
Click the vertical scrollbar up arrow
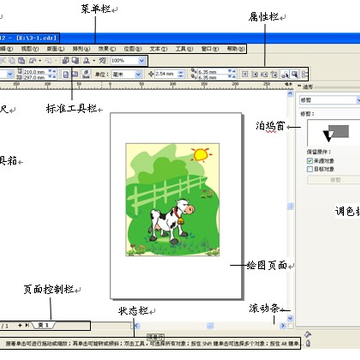pos(290,94)
